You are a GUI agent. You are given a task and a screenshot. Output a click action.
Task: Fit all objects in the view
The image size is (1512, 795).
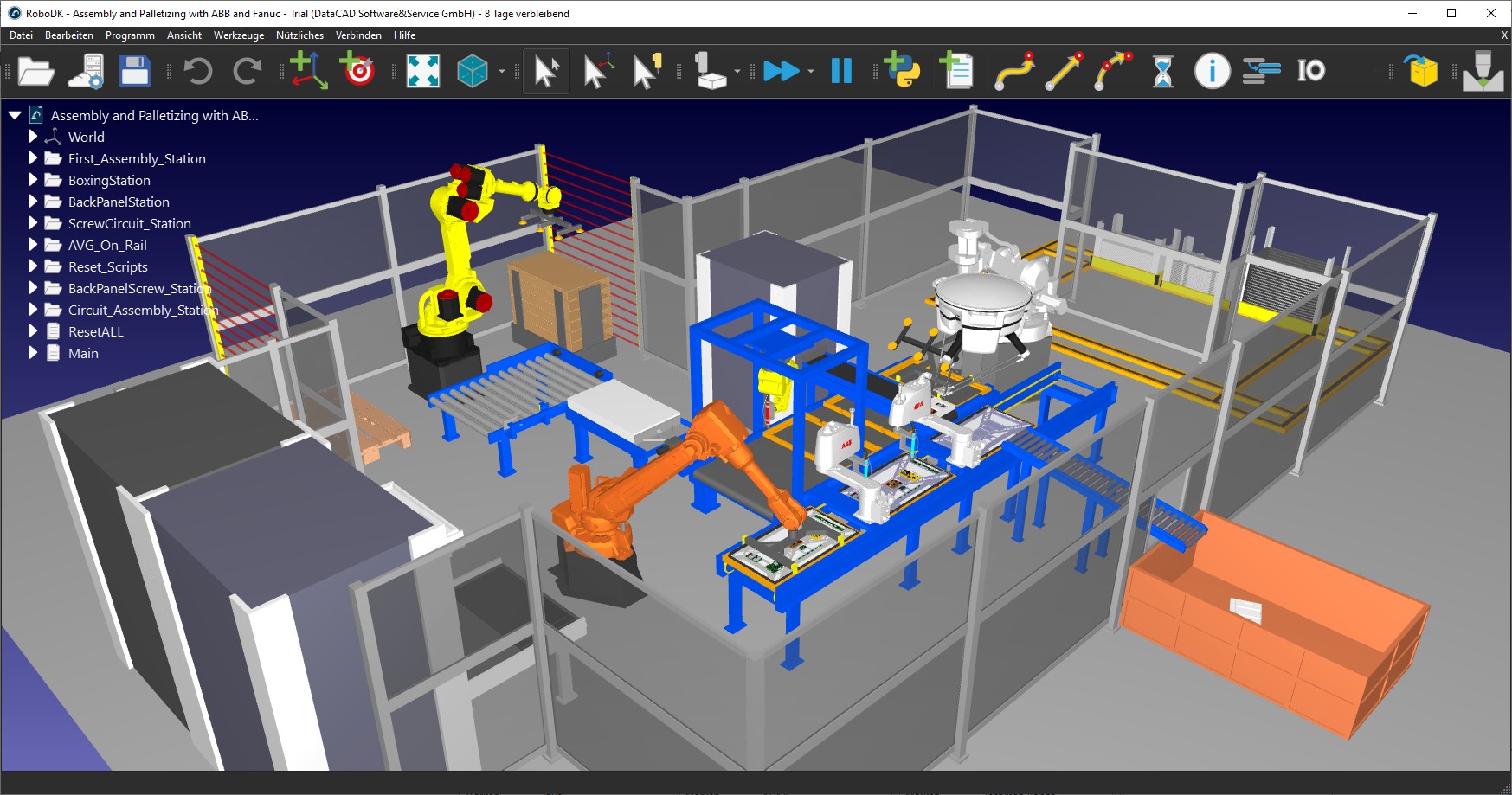pyautogui.click(x=423, y=71)
